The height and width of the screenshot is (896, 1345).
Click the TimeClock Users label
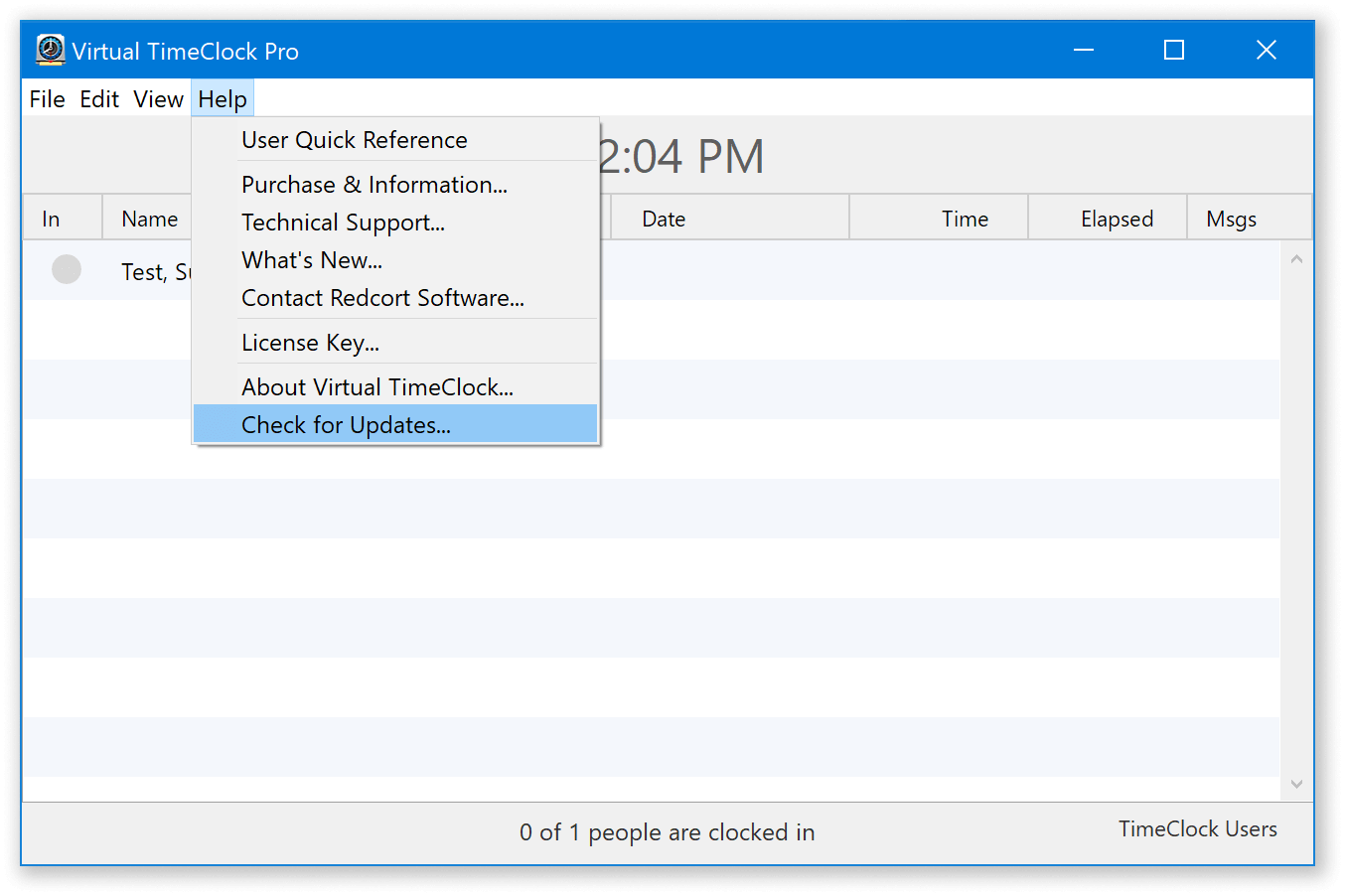click(1198, 829)
